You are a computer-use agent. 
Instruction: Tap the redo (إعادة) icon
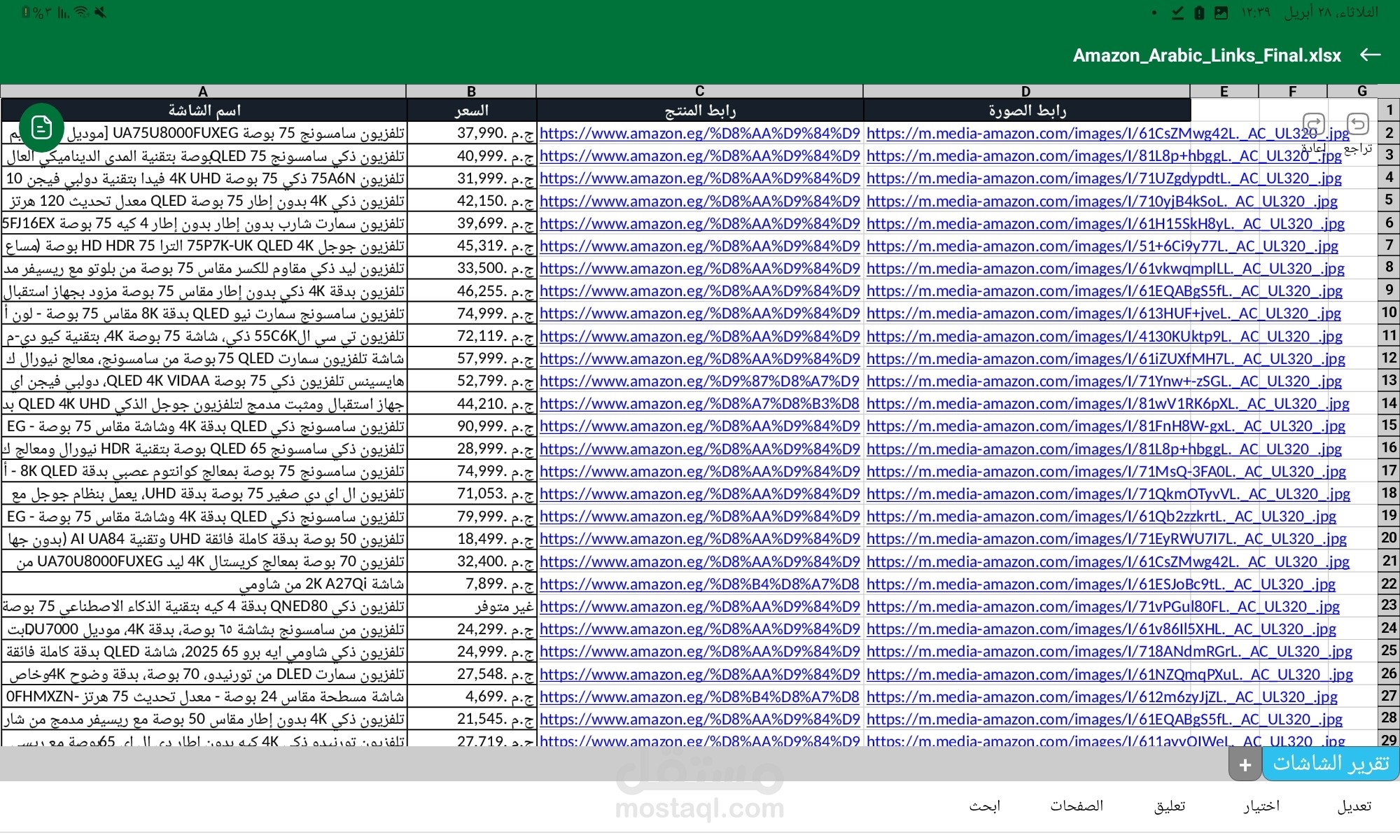click(x=1314, y=125)
